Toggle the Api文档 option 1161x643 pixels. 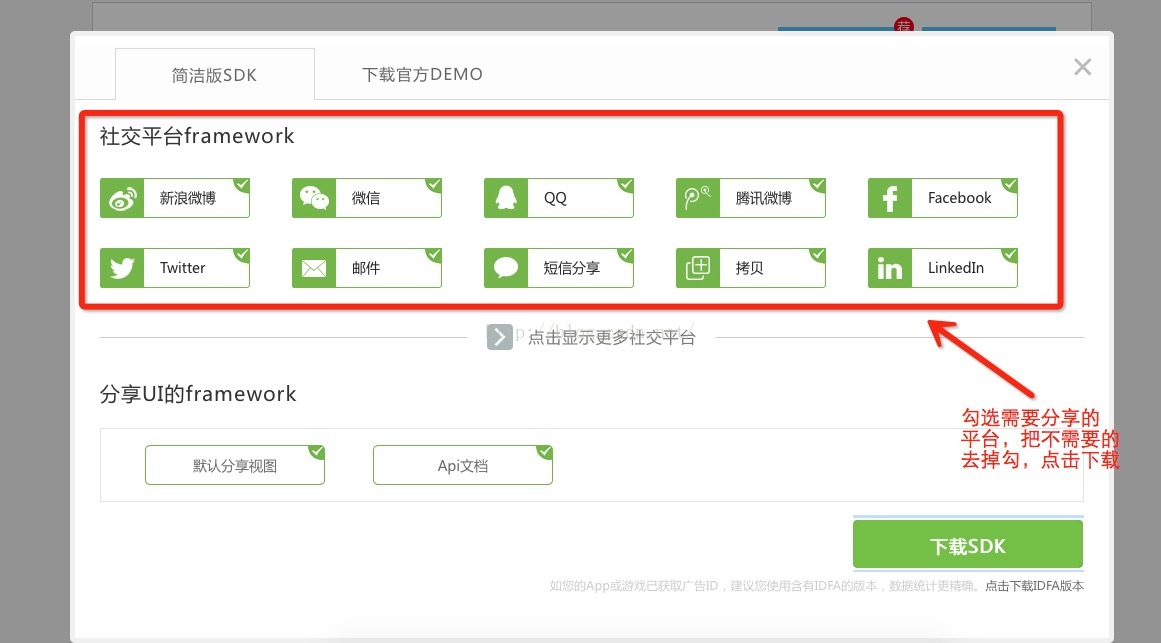[463, 465]
